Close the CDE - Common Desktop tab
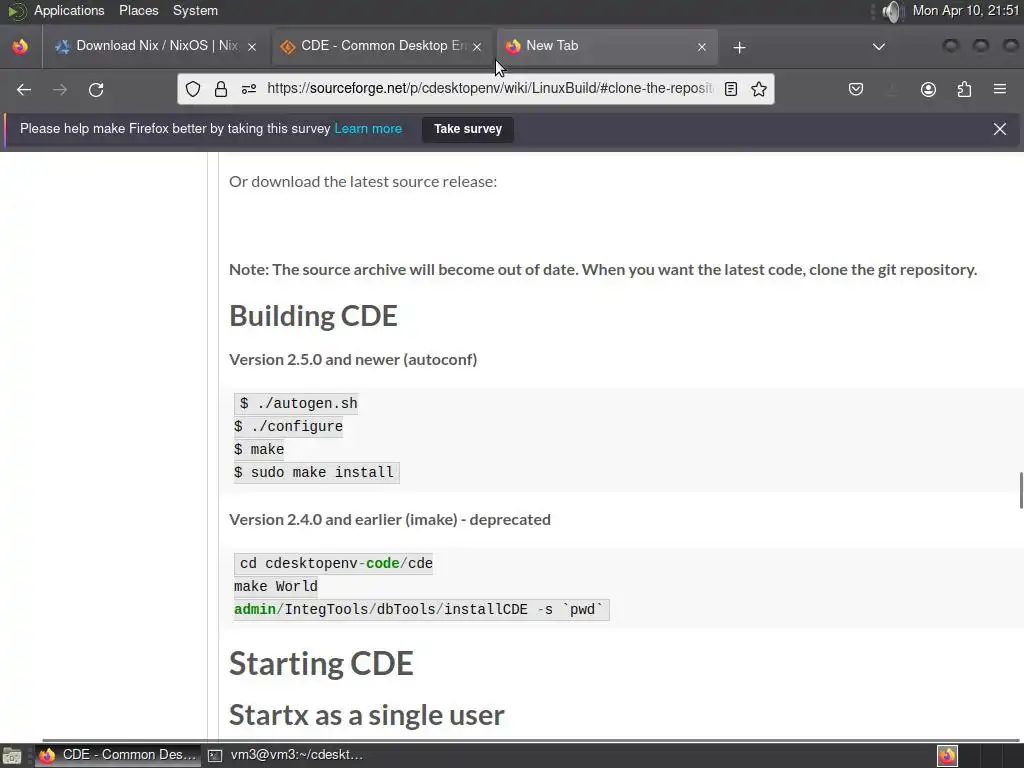Image resolution: width=1024 pixels, height=768 pixels. click(477, 47)
